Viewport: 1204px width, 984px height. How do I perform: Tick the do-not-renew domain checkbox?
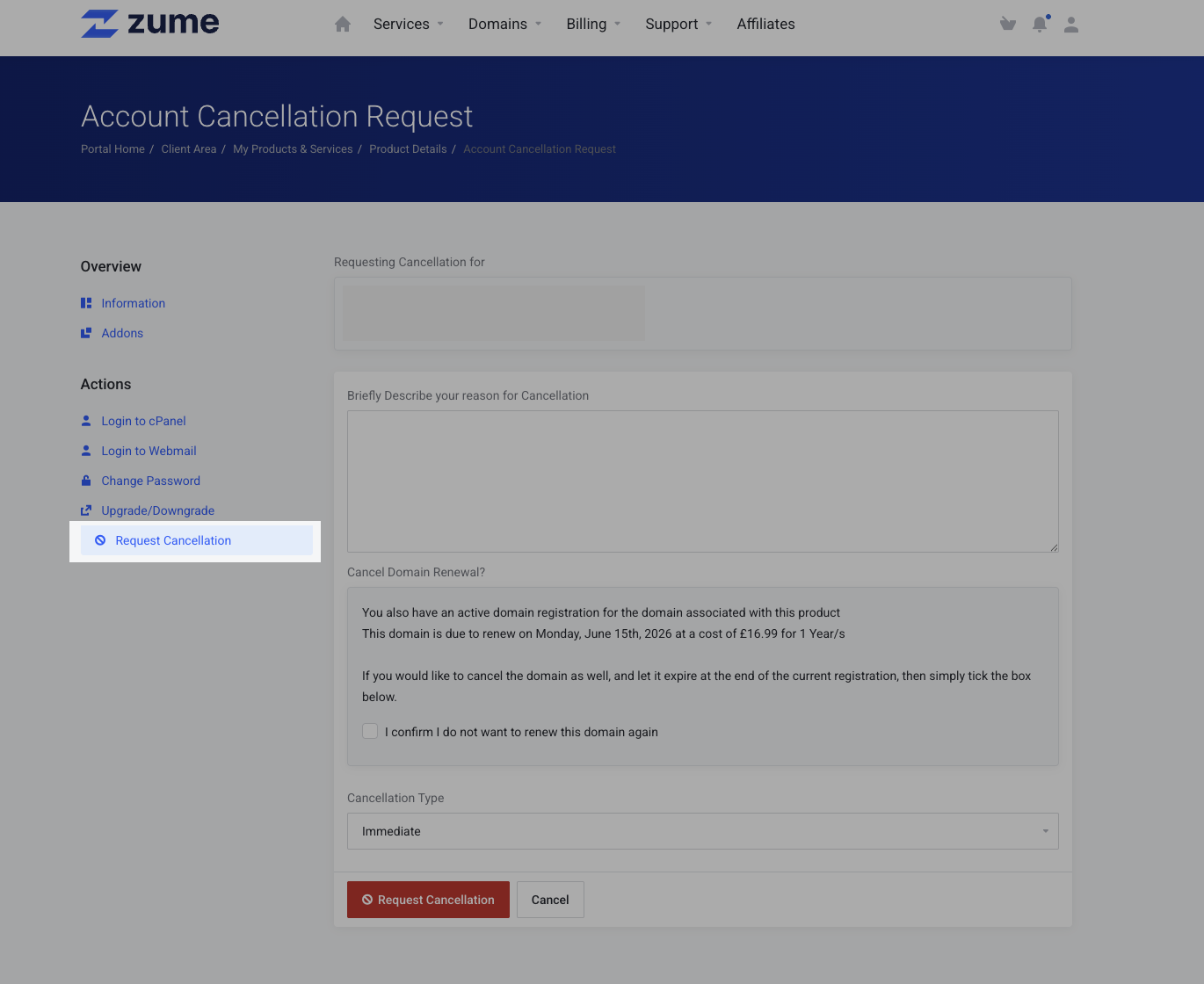(370, 732)
